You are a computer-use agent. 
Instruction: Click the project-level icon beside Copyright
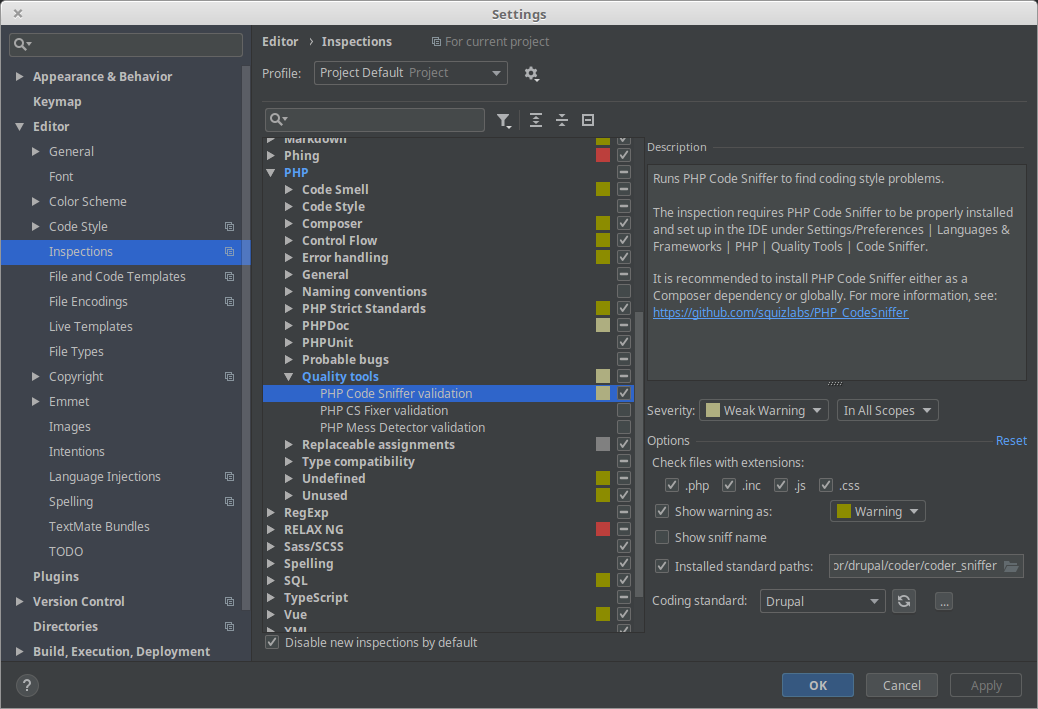pyautogui.click(x=229, y=376)
